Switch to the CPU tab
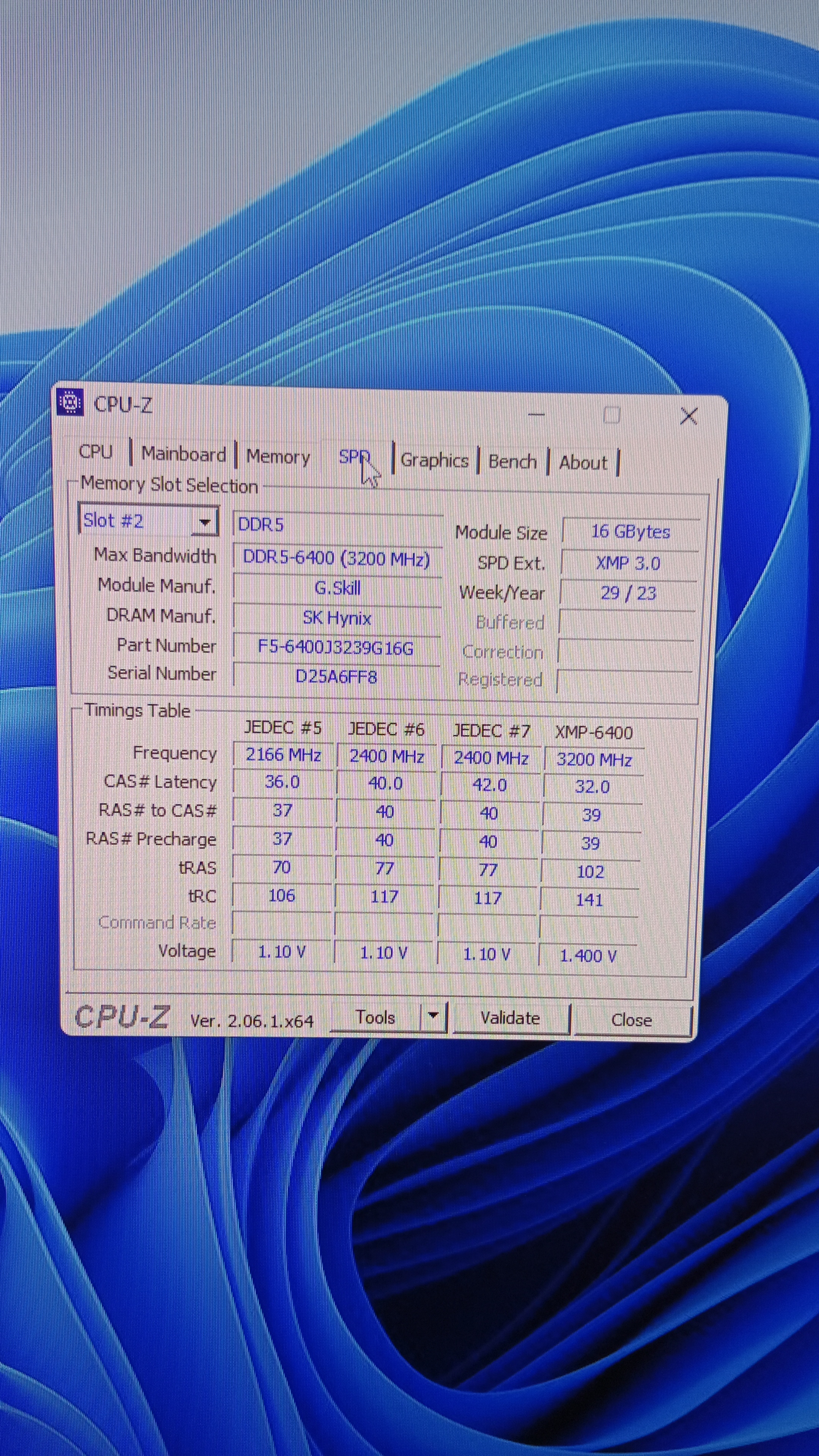This screenshot has width=819, height=1456. click(x=96, y=452)
